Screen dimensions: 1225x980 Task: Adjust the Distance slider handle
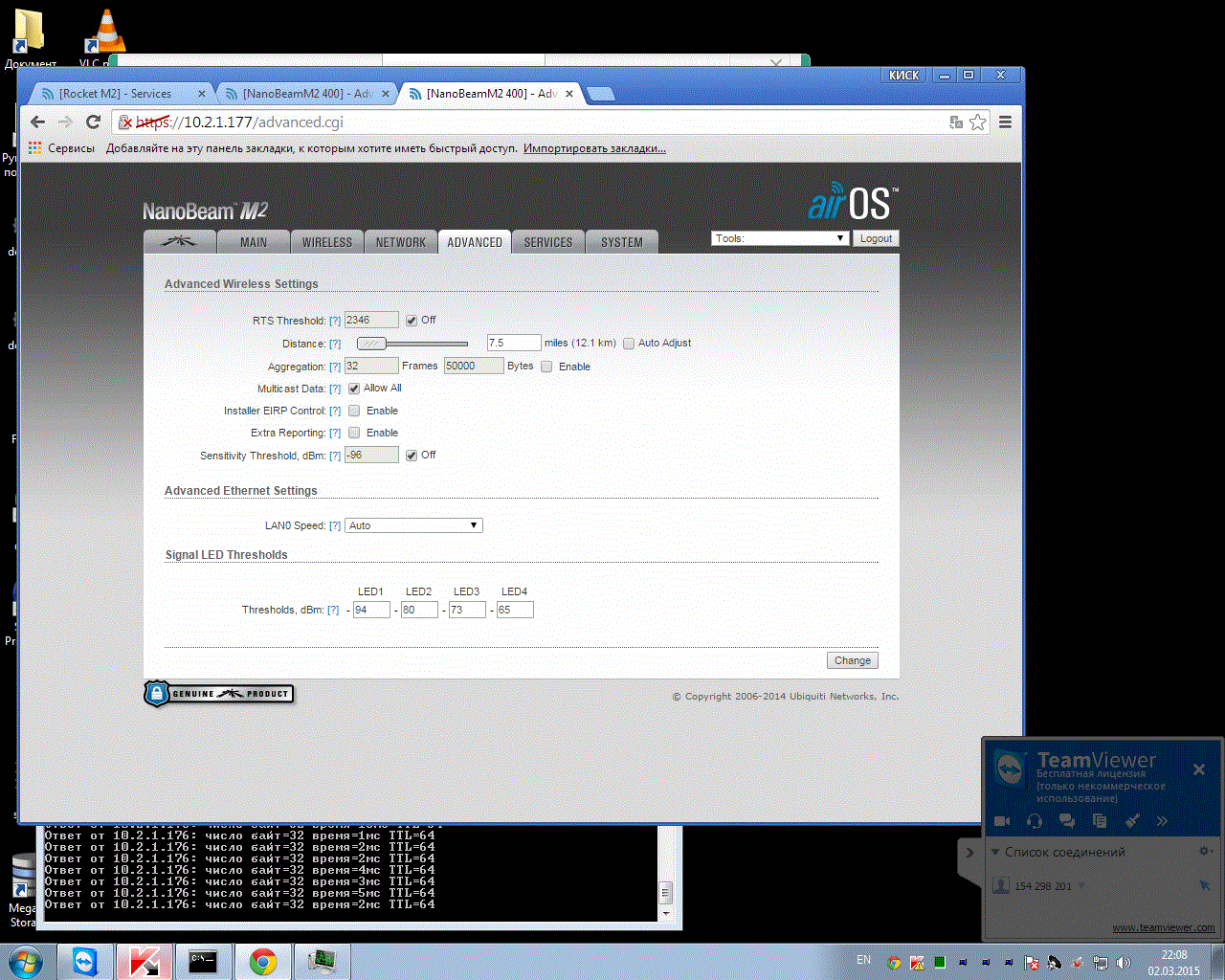371,344
